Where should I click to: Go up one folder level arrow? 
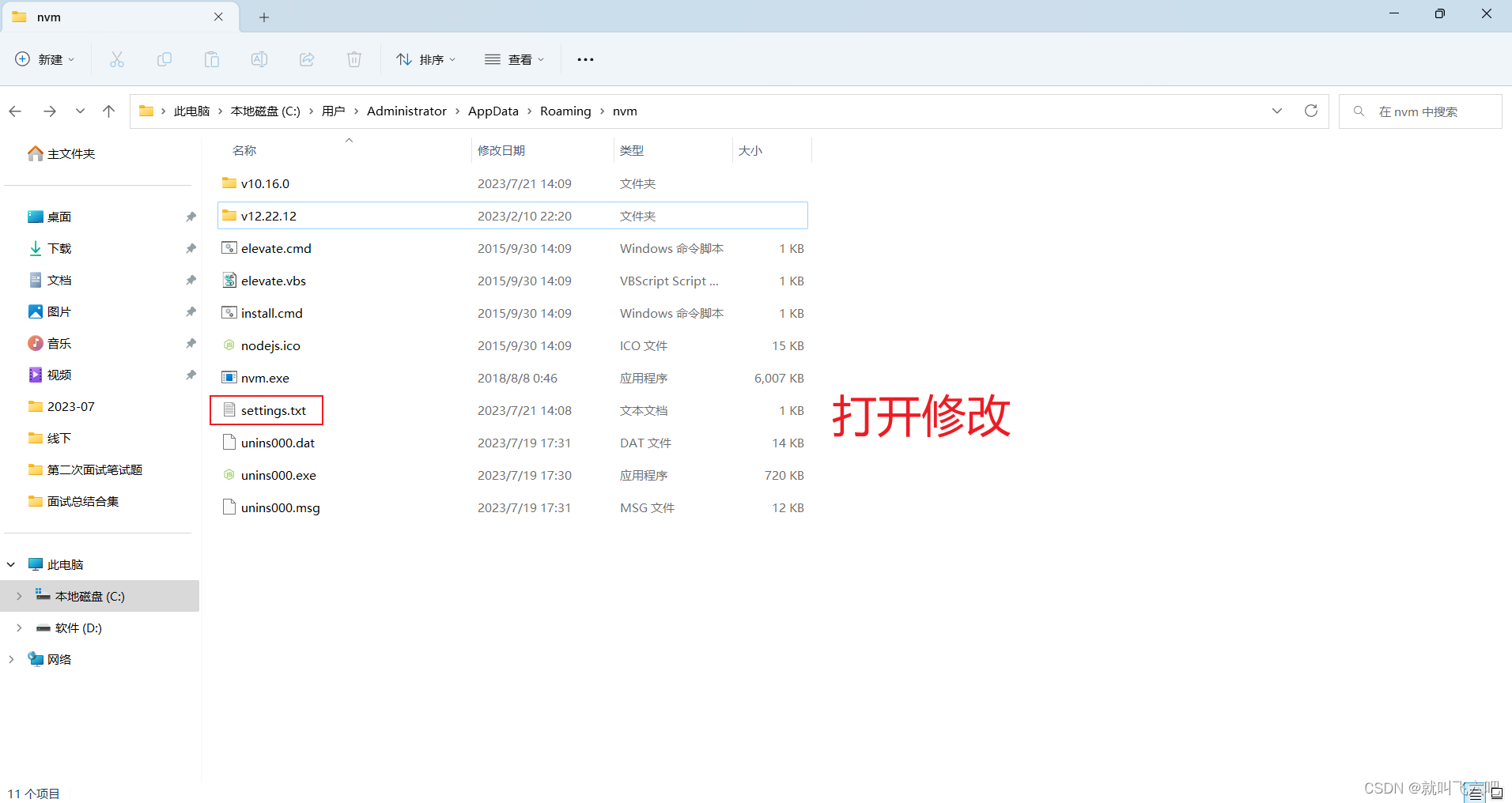tap(108, 111)
